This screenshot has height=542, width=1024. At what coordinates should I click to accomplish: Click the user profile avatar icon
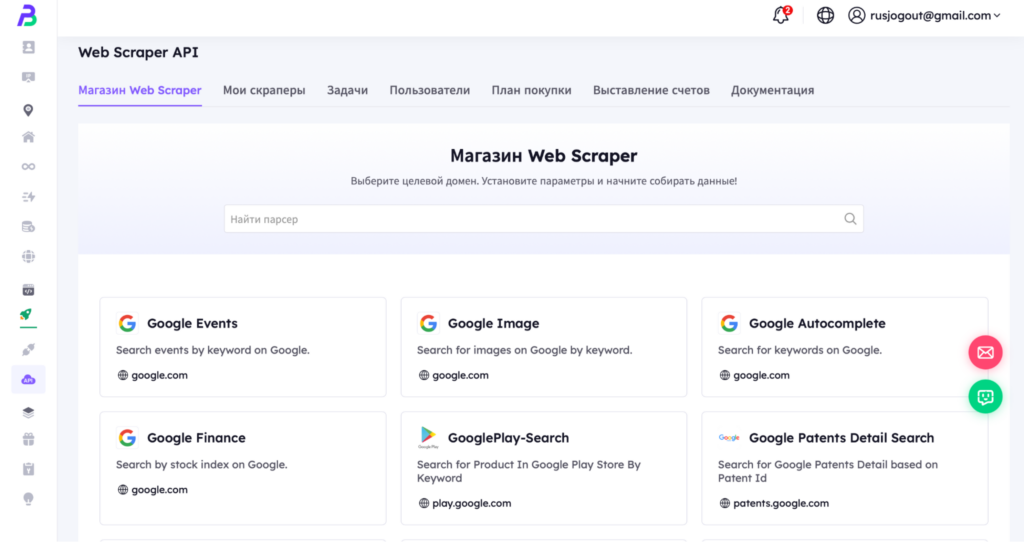tap(856, 15)
